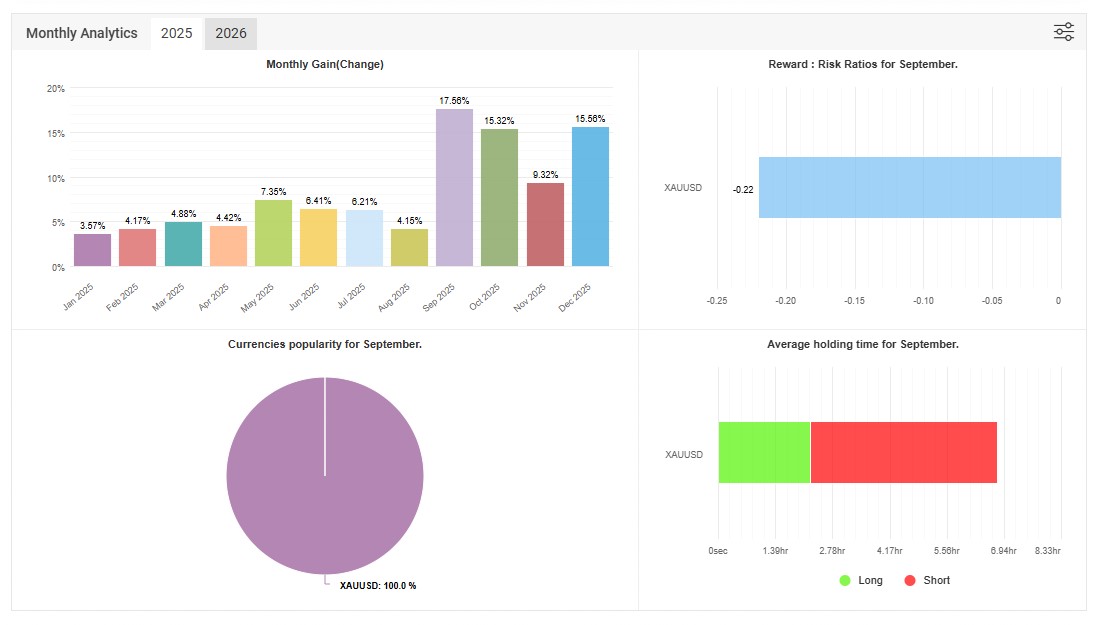Open the filter settings icon
Screen dimensions: 1100x625
point(1063,31)
